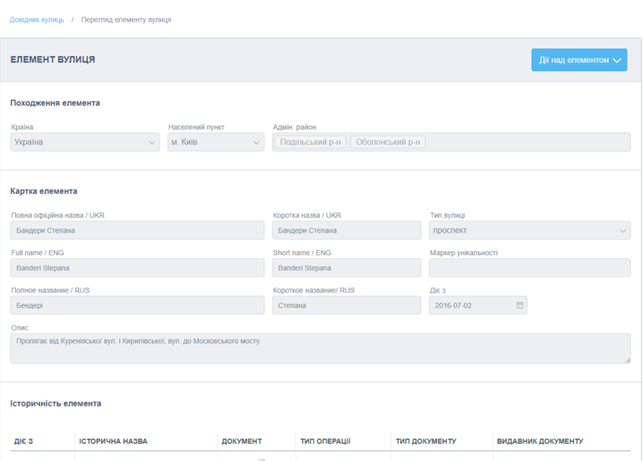The height and width of the screenshot is (461, 643).
Task: Select the Оболонський р-н district tag
Action: (388, 142)
